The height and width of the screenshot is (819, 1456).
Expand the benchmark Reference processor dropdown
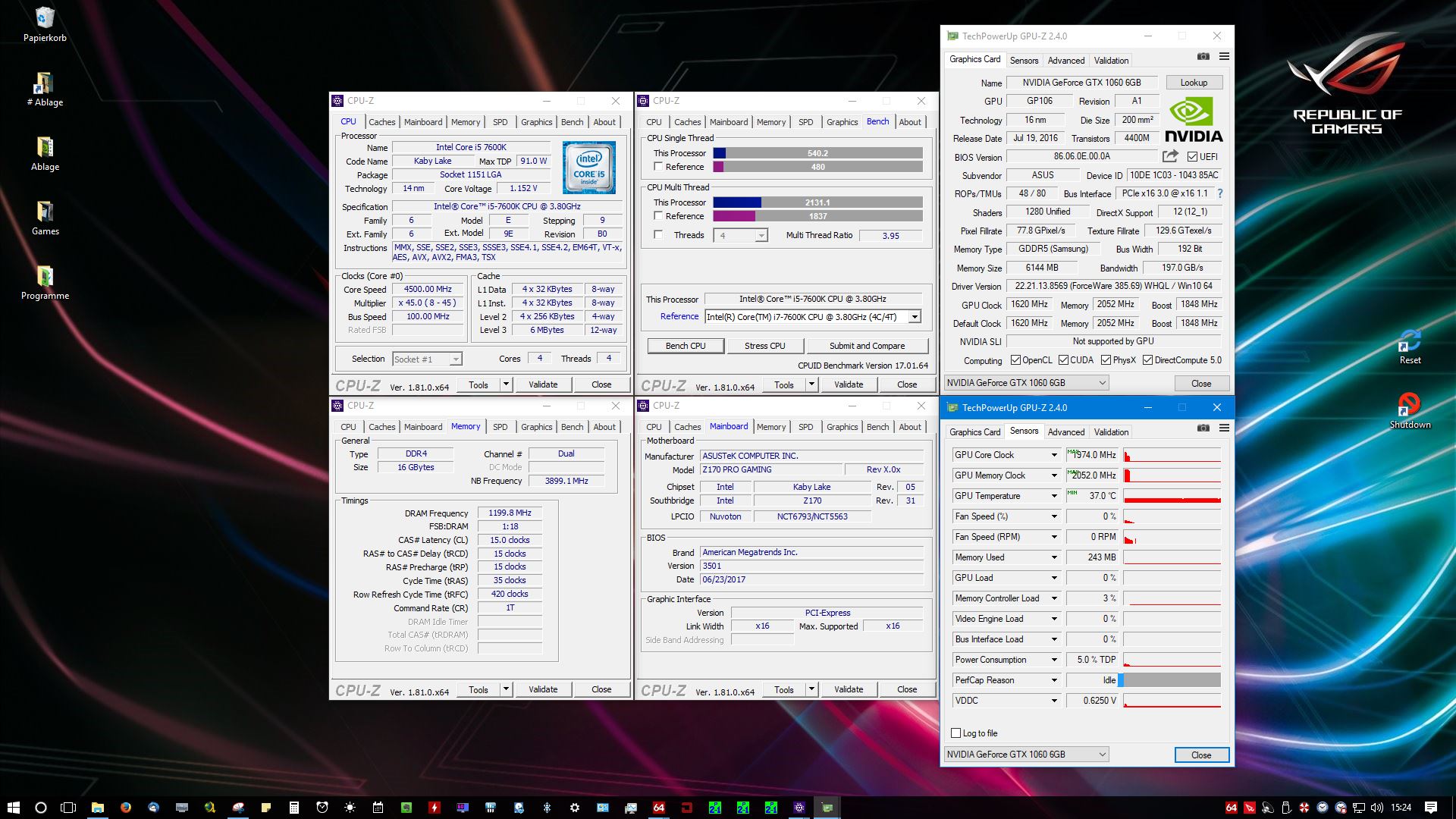[x=915, y=317]
